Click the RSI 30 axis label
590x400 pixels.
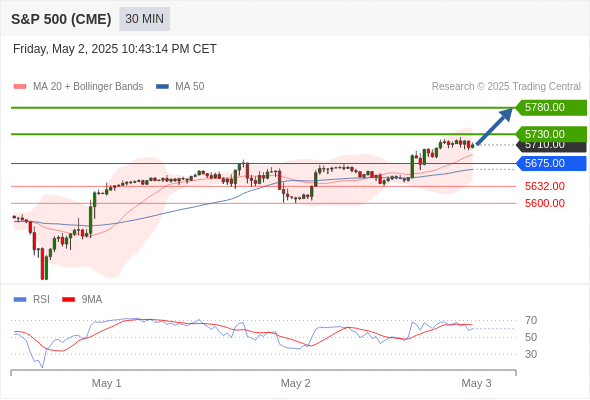click(x=531, y=354)
